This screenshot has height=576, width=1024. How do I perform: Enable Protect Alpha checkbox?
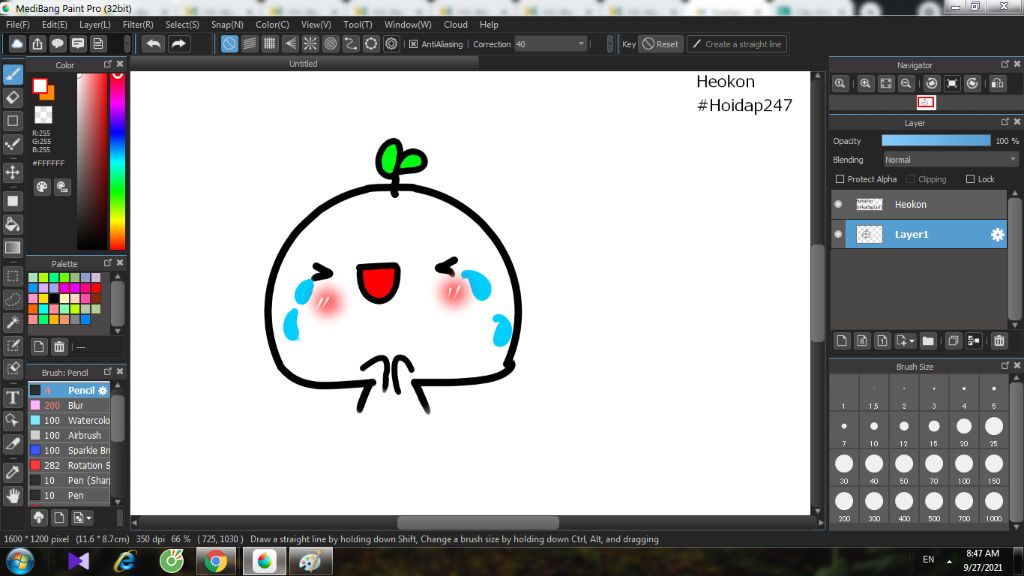pyautogui.click(x=840, y=179)
